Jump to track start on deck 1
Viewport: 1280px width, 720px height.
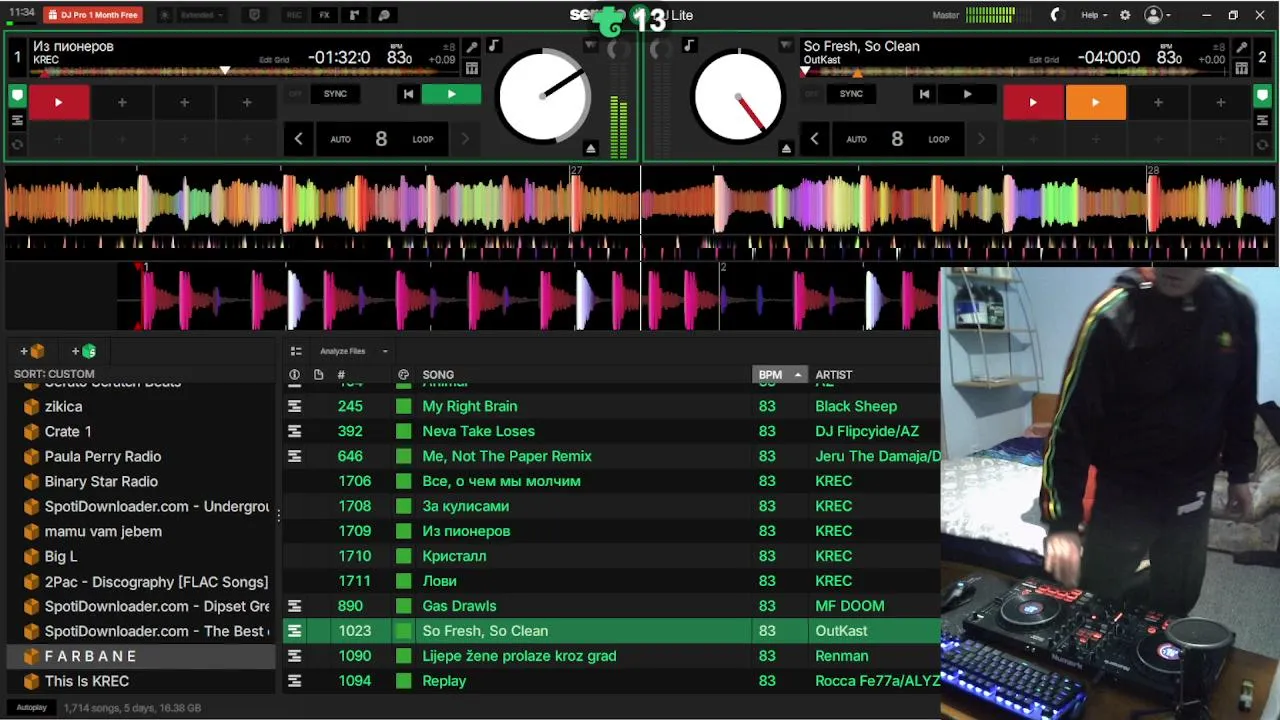click(408, 94)
